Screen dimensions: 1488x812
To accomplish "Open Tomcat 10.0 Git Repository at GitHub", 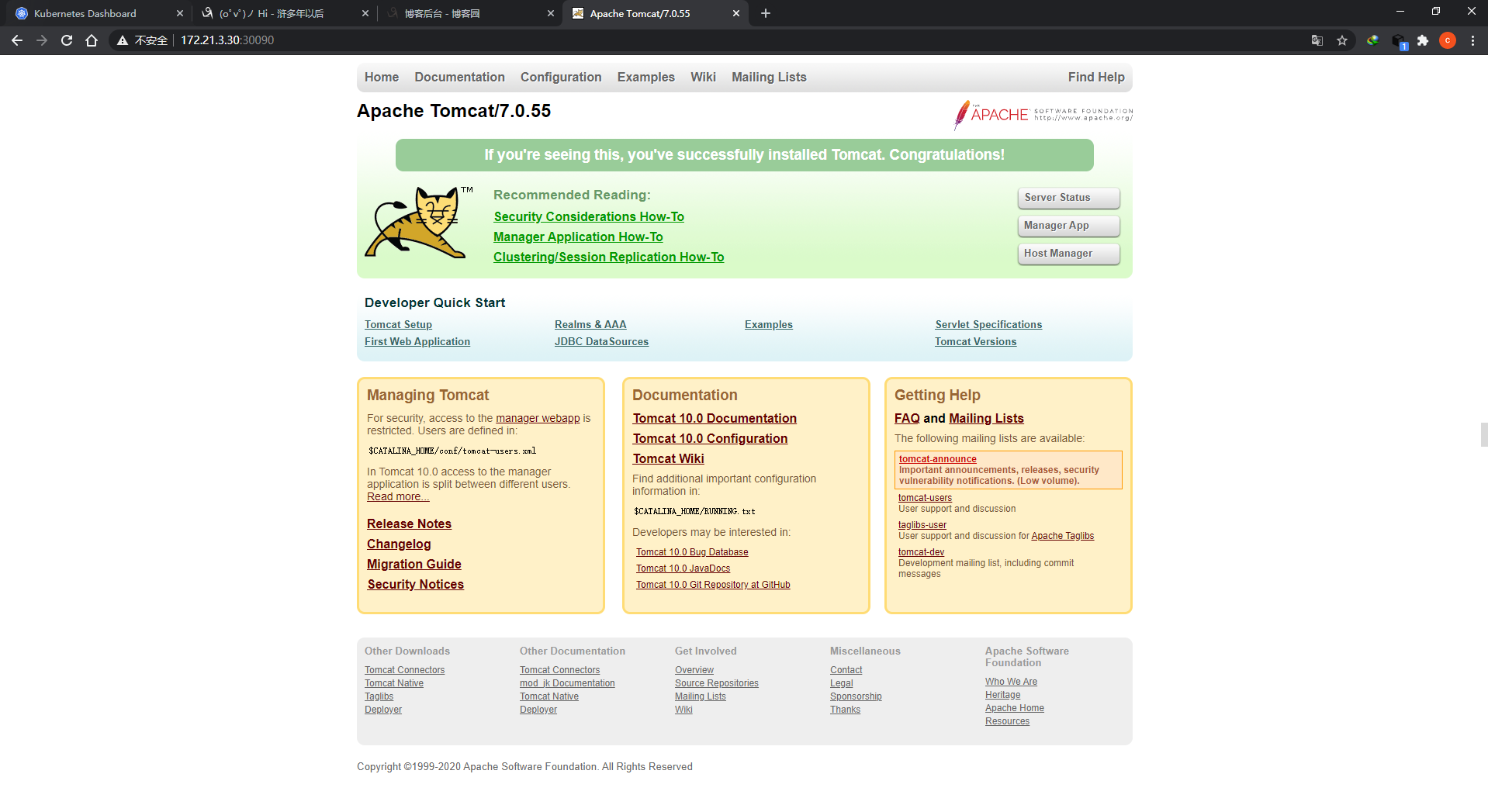I will pyautogui.click(x=713, y=585).
